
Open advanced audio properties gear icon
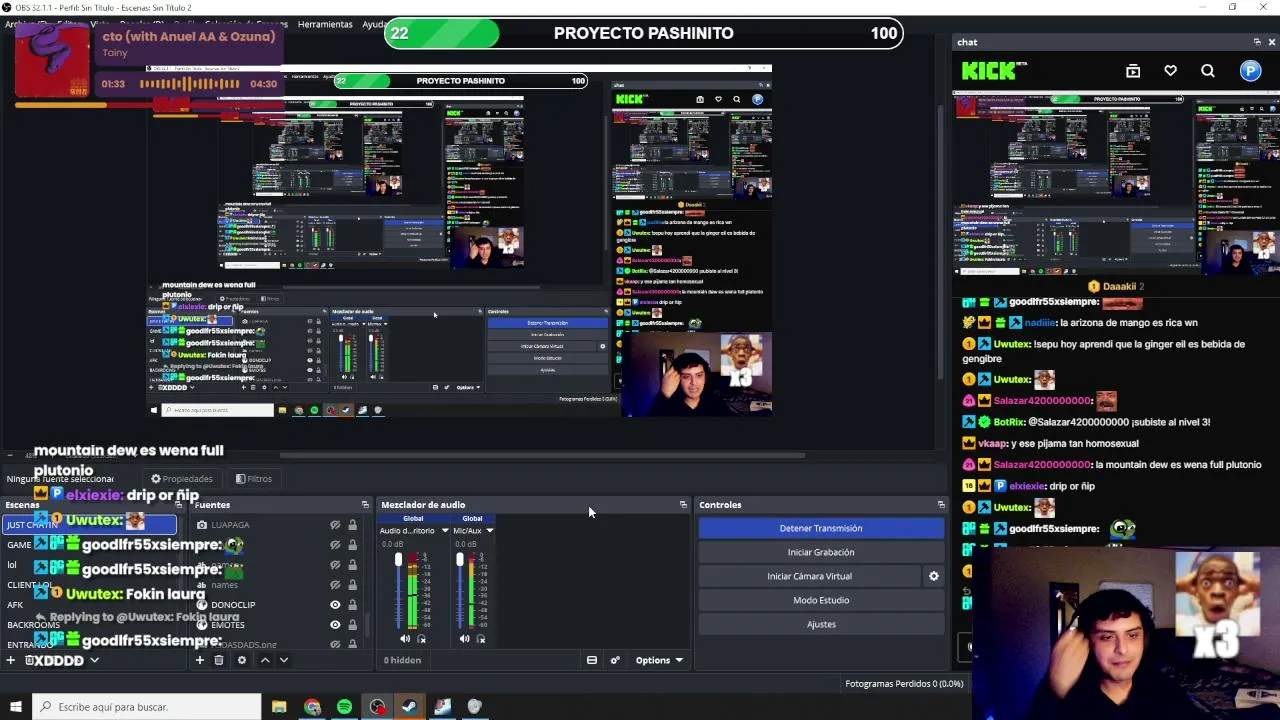click(615, 660)
